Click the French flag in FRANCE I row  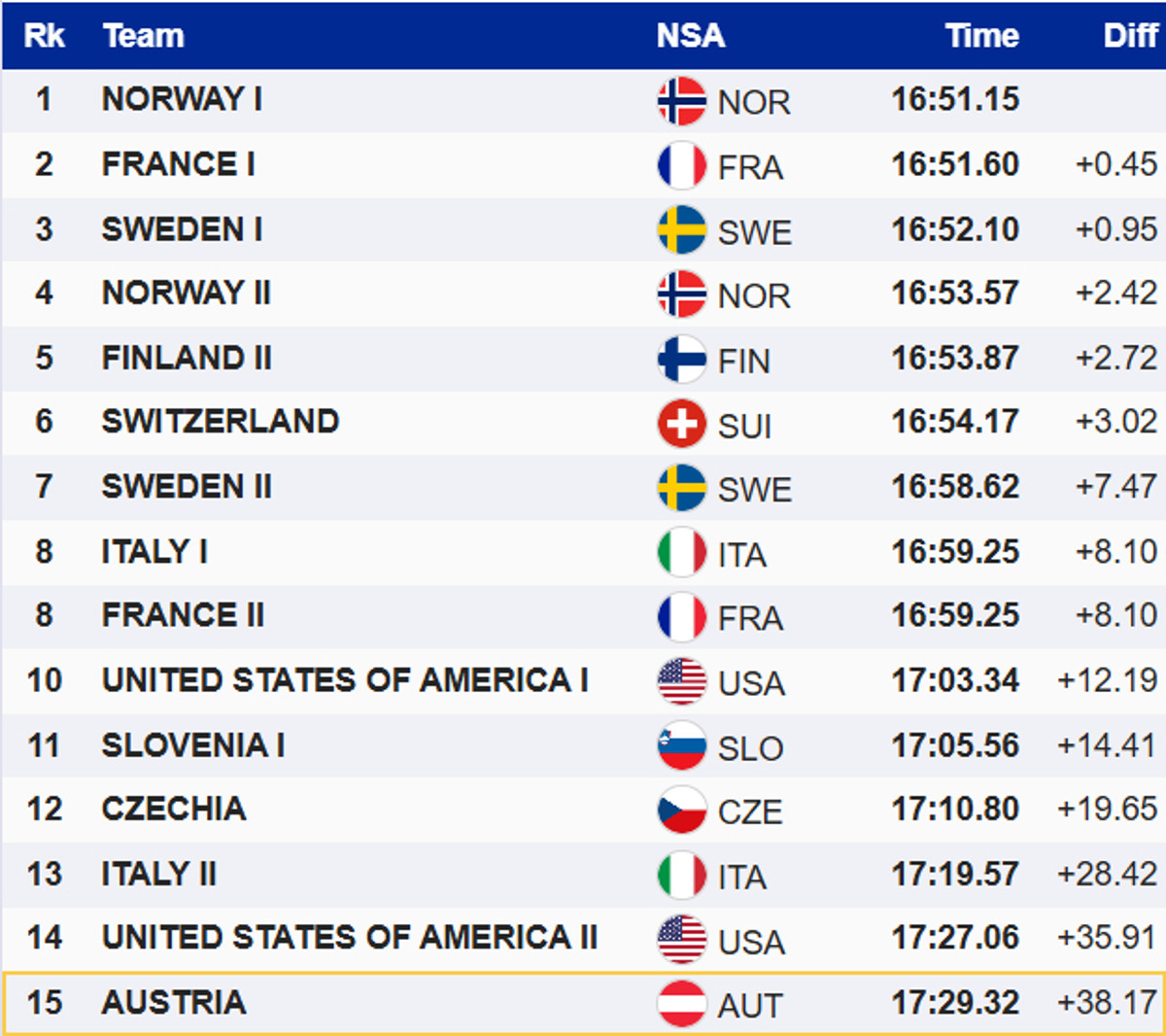click(x=681, y=165)
